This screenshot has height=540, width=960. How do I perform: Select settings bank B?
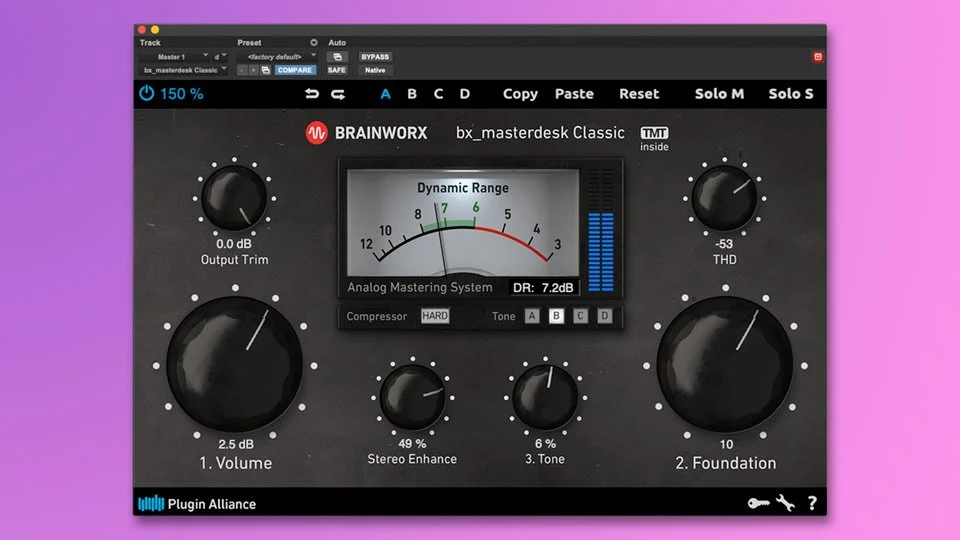(412, 94)
